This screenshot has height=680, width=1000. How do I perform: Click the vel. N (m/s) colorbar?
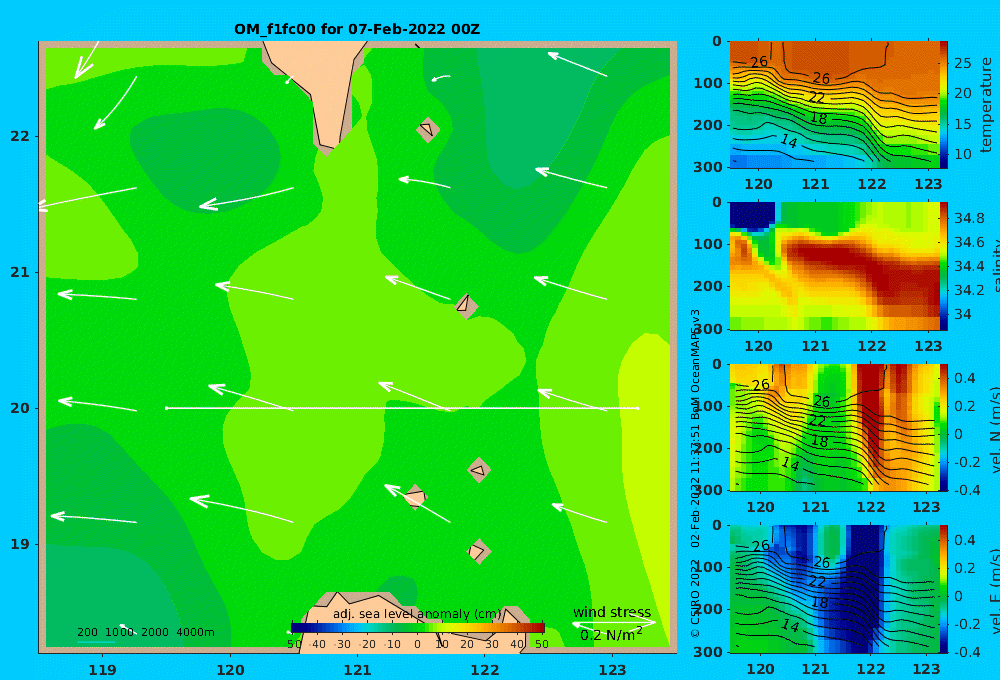point(944,427)
